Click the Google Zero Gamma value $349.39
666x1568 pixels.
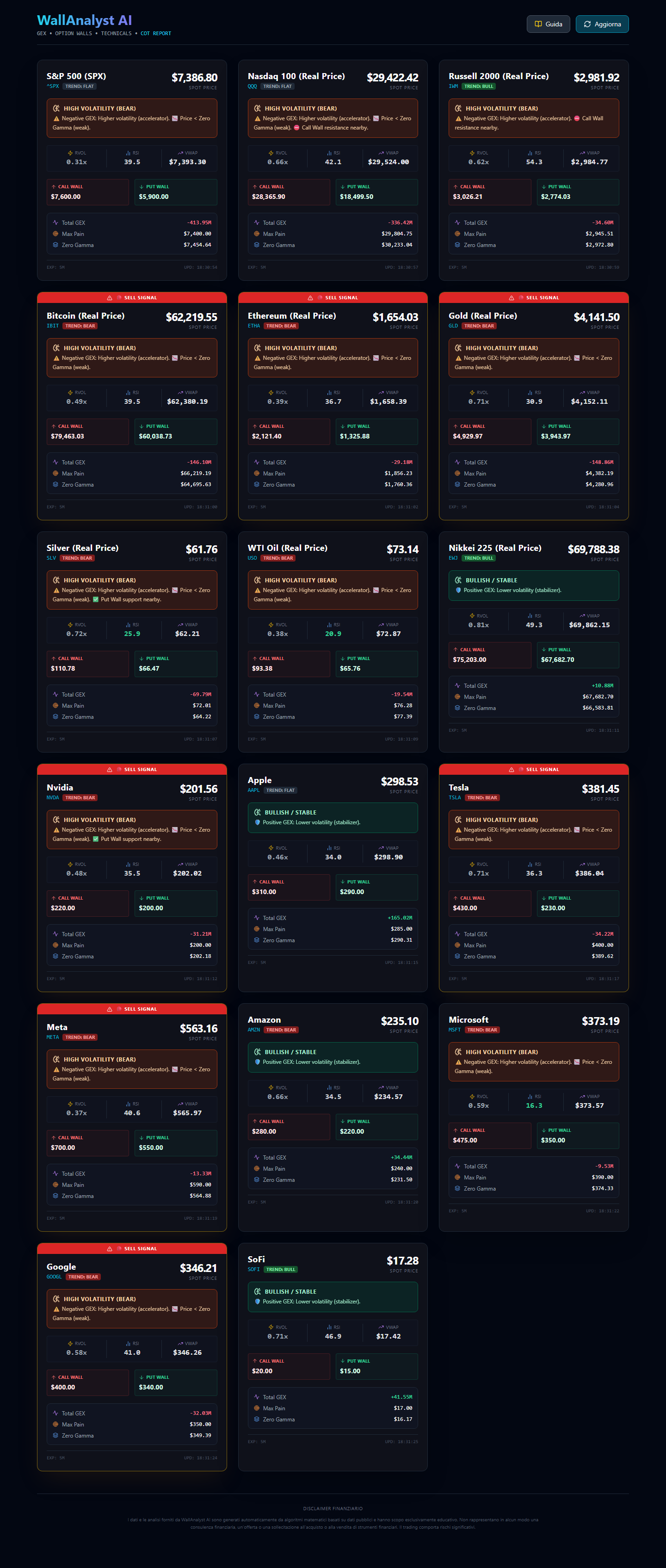(x=200, y=1435)
